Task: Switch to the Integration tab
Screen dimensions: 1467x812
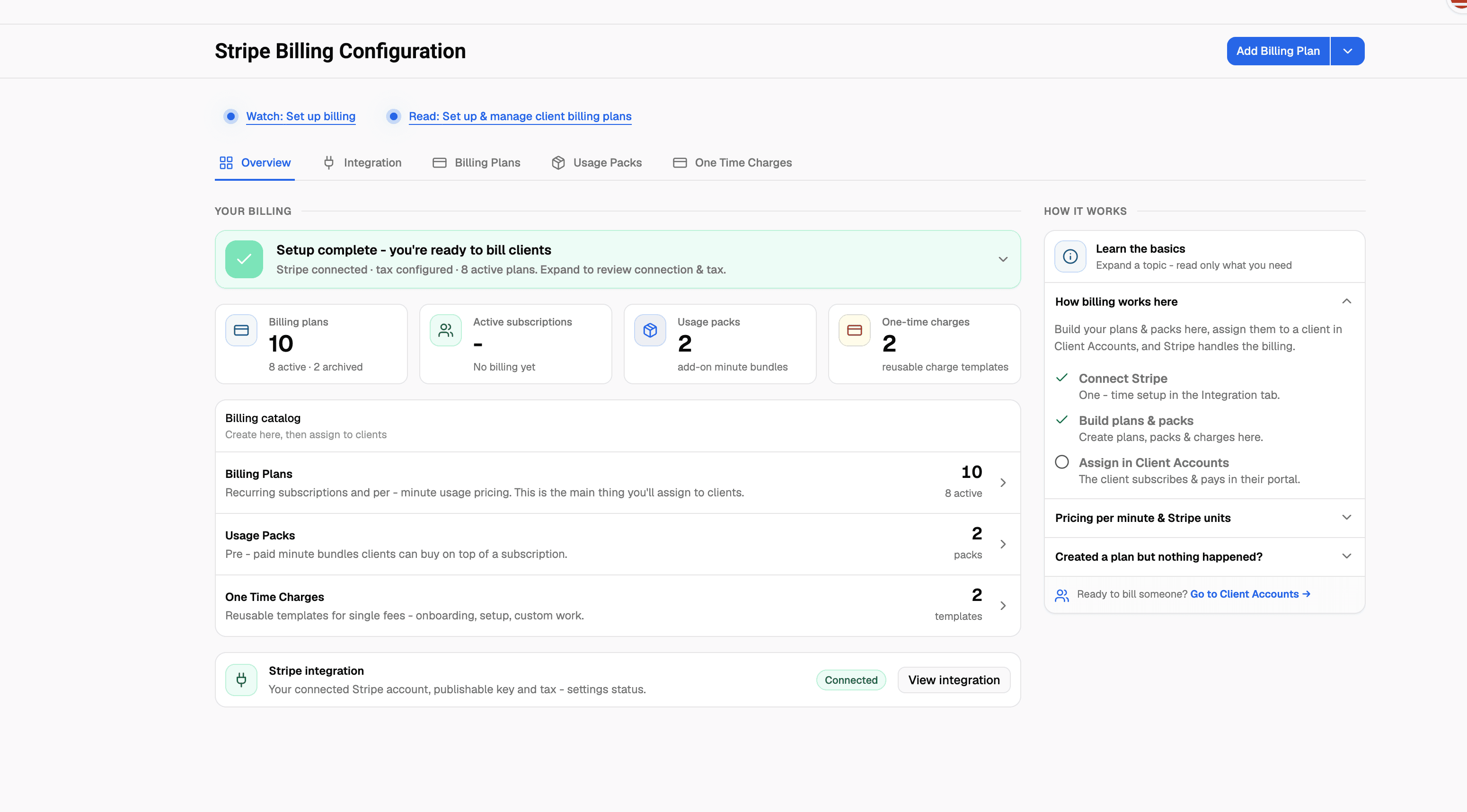Action: point(362,163)
